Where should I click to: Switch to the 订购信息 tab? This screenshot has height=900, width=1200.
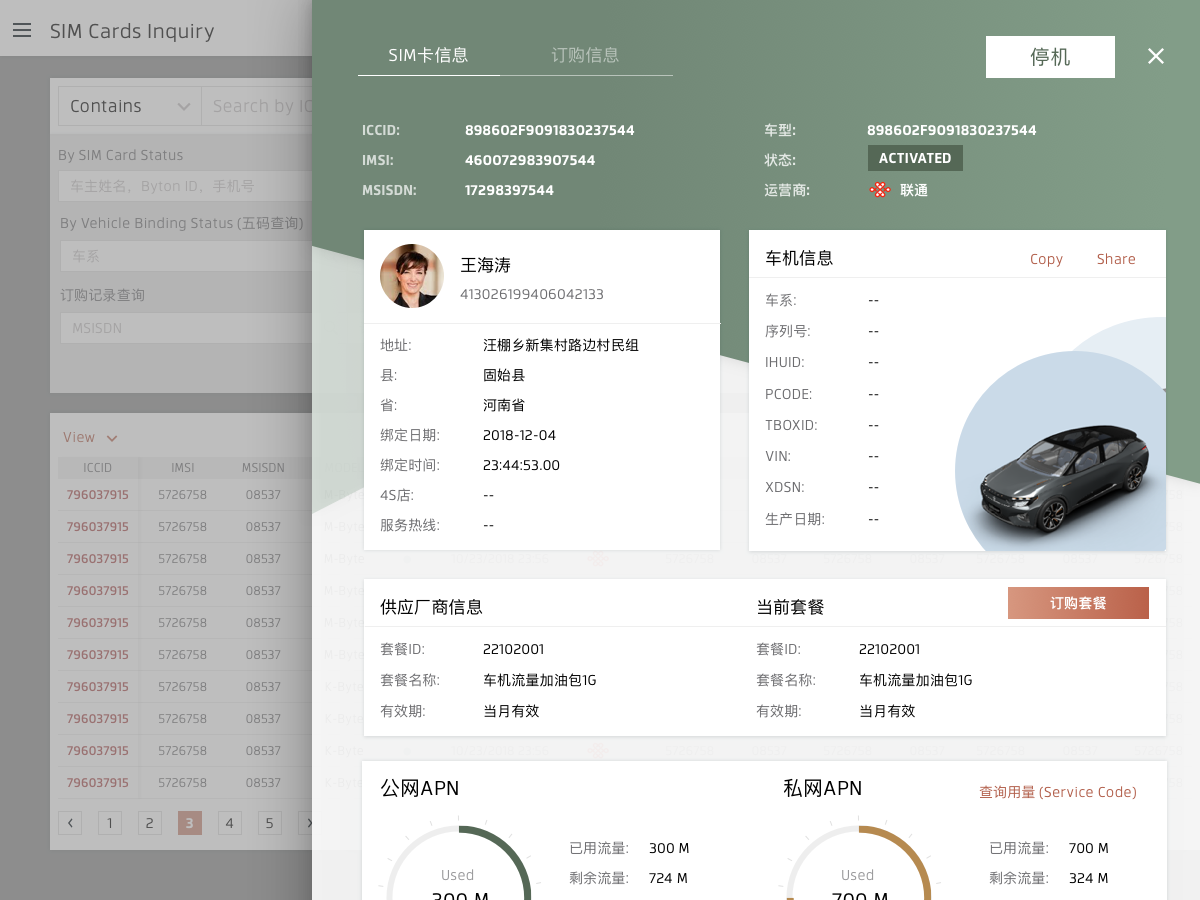coord(584,55)
